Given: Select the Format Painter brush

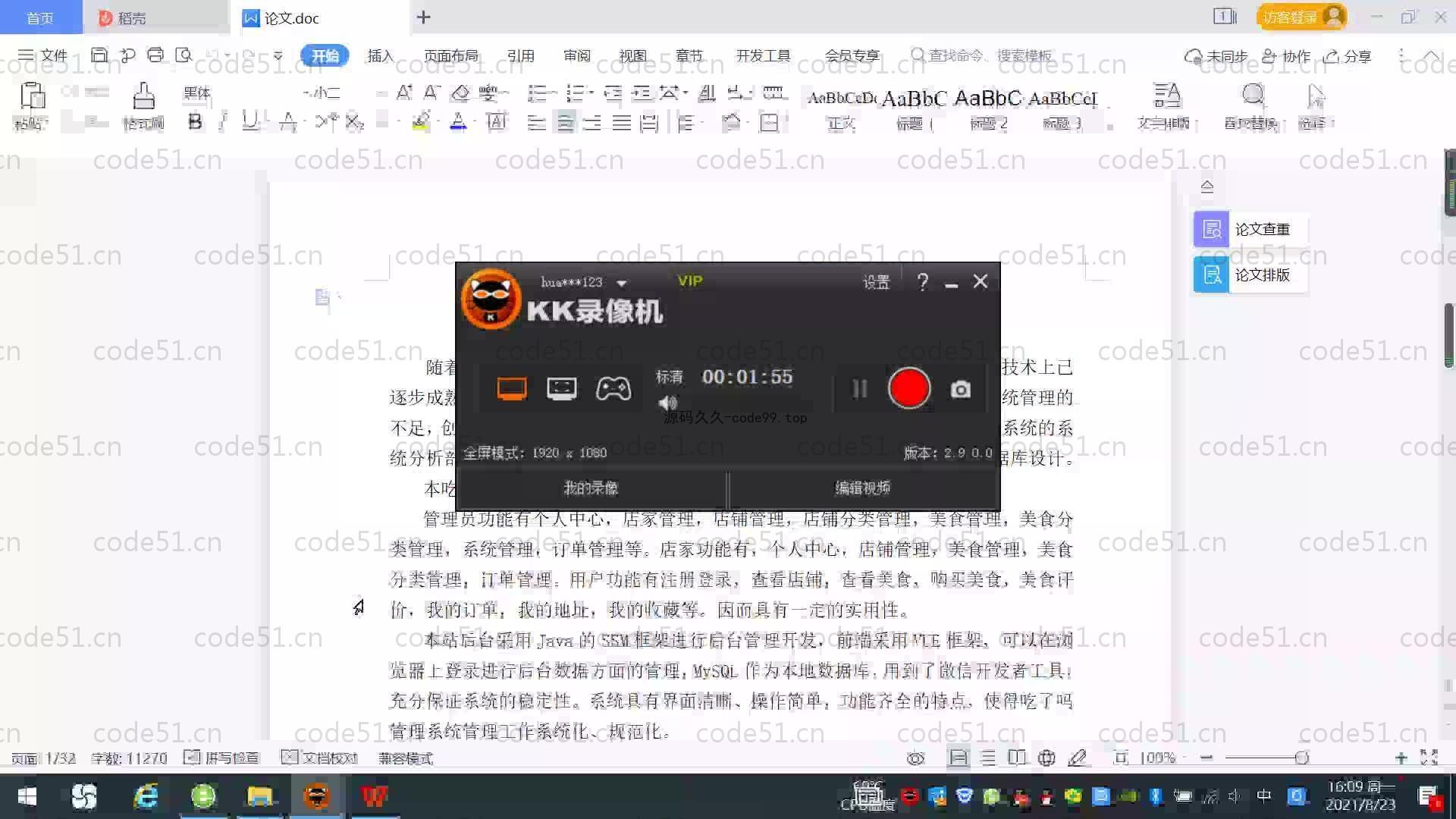Looking at the screenshot, I should tap(143, 97).
